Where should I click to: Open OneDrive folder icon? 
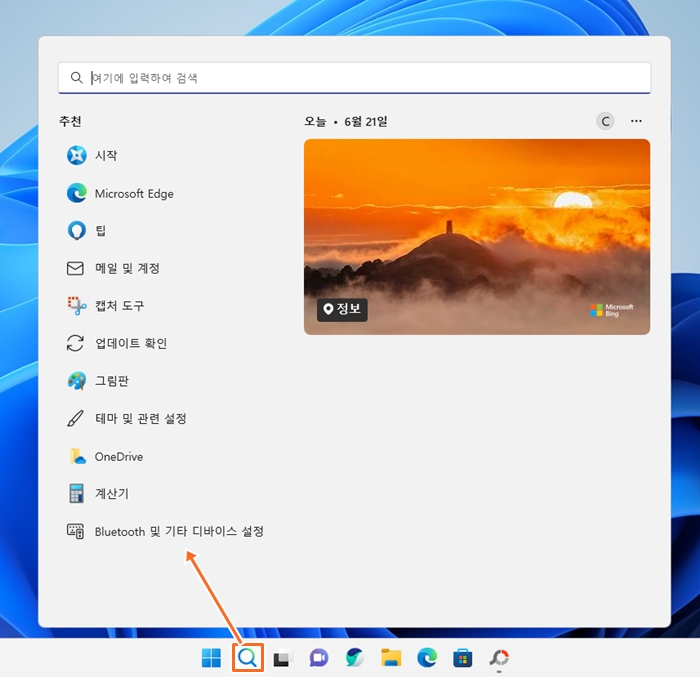77,456
